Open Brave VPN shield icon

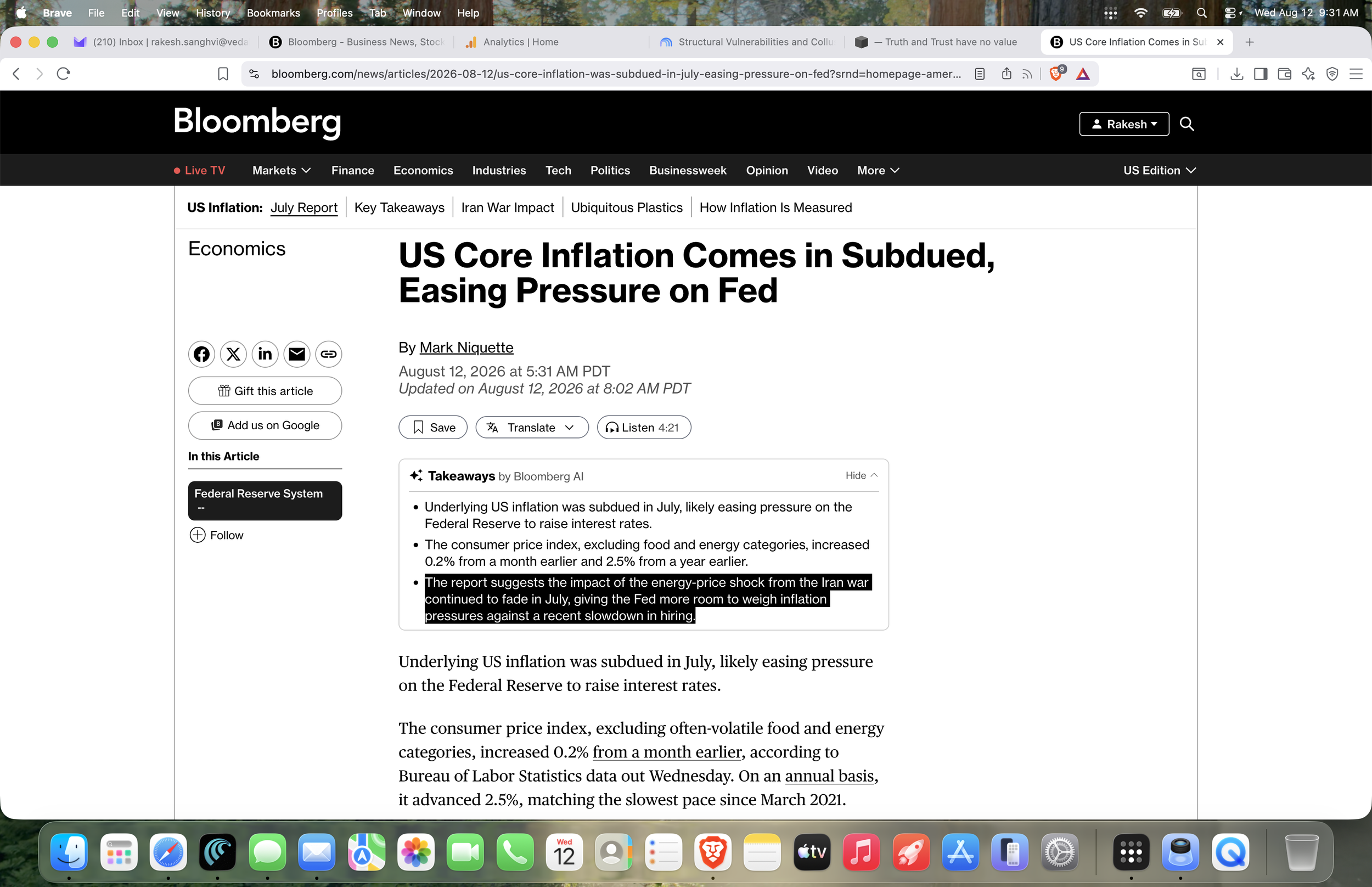point(1332,74)
